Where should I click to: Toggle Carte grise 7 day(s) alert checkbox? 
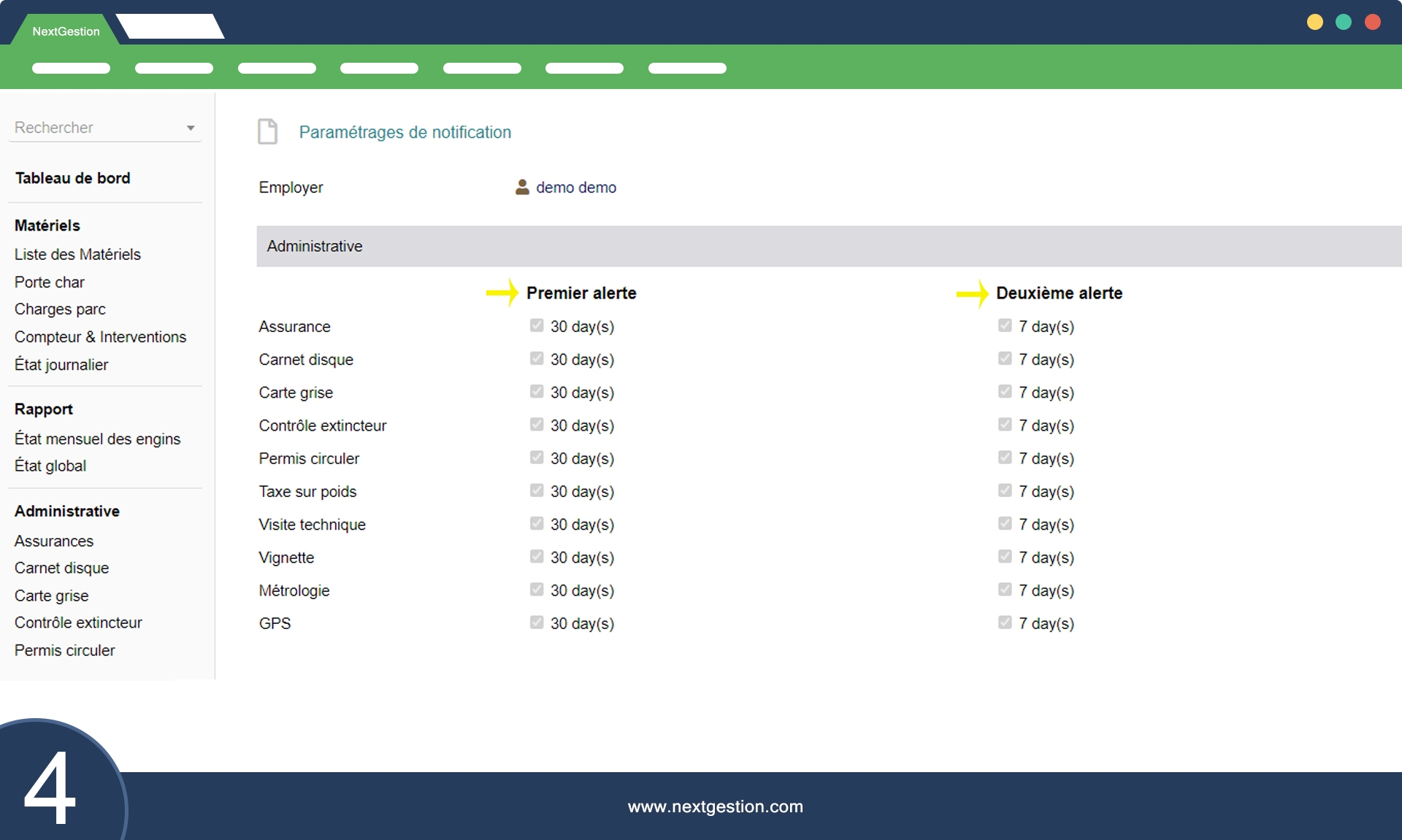pos(1005,392)
